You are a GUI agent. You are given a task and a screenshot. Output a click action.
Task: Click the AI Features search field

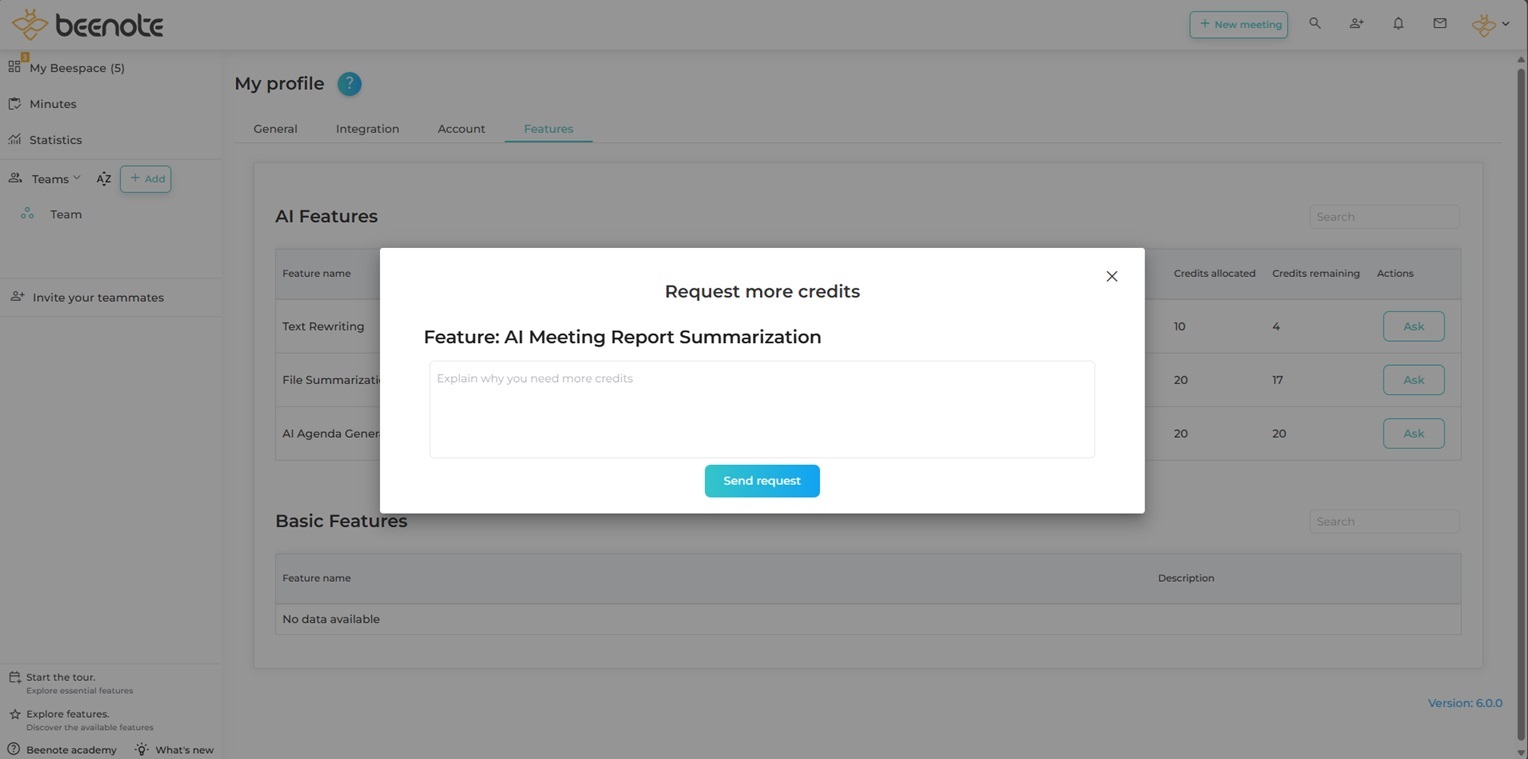tap(1383, 217)
